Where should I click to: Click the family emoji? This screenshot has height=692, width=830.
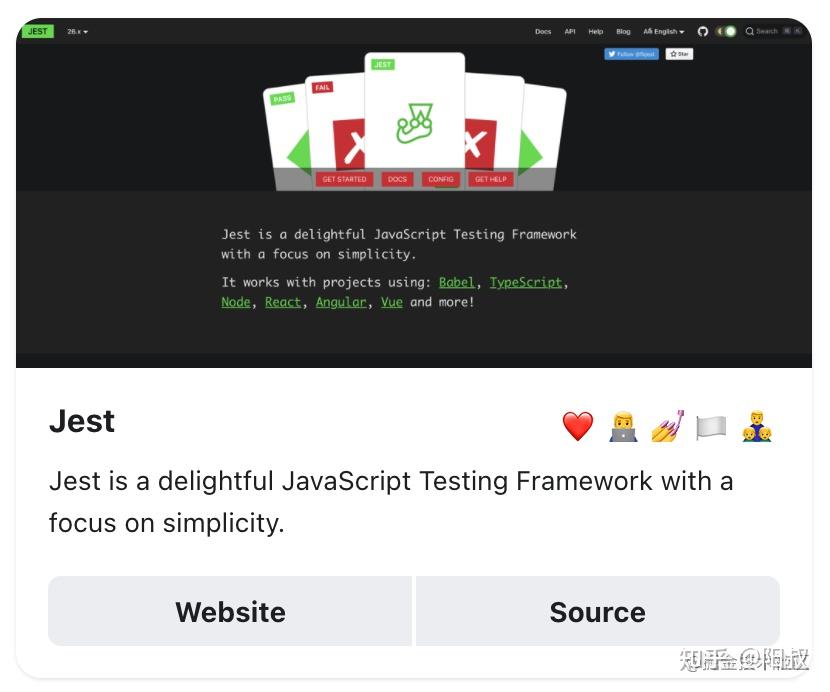756,426
